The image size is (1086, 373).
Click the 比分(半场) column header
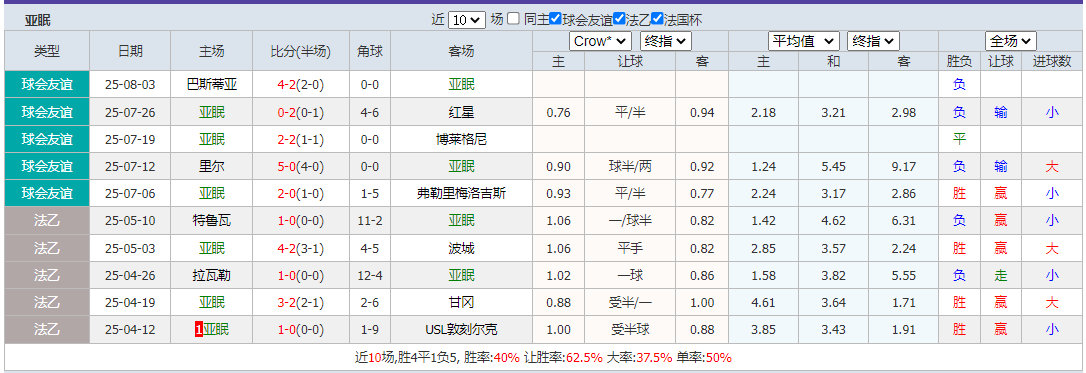[x=301, y=51]
